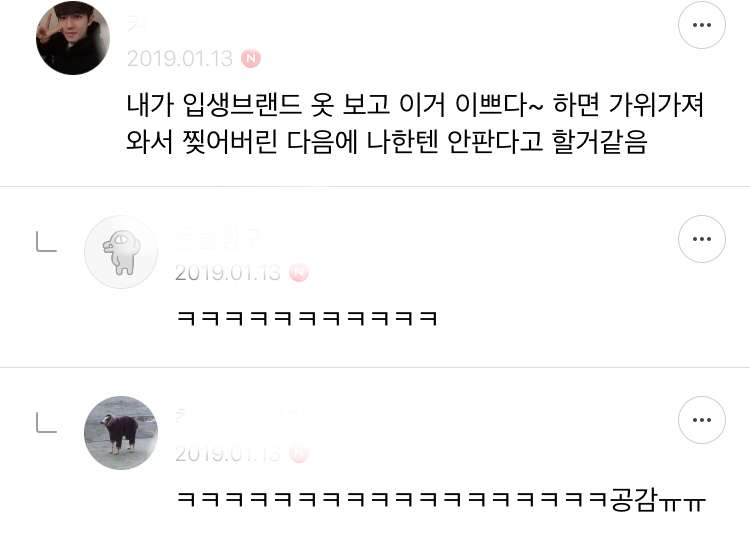Click the faded username next to the dog avatar
The height and width of the screenshot is (534, 750).
click(x=242, y=419)
